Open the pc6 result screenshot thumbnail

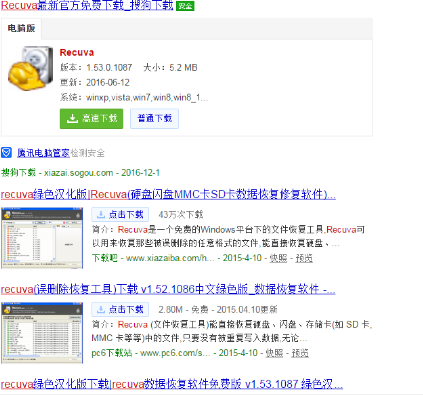click(x=42, y=332)
